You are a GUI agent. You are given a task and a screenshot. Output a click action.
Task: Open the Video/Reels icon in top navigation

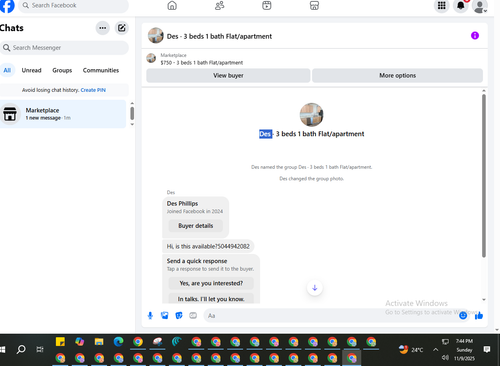tap(267, 5)
